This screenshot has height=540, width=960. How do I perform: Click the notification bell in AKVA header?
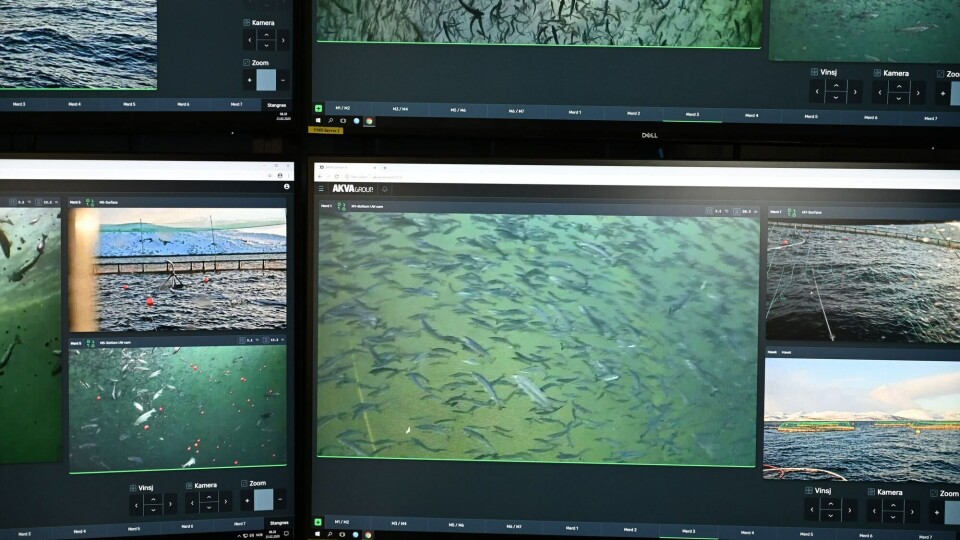click(x=385, y=188)
